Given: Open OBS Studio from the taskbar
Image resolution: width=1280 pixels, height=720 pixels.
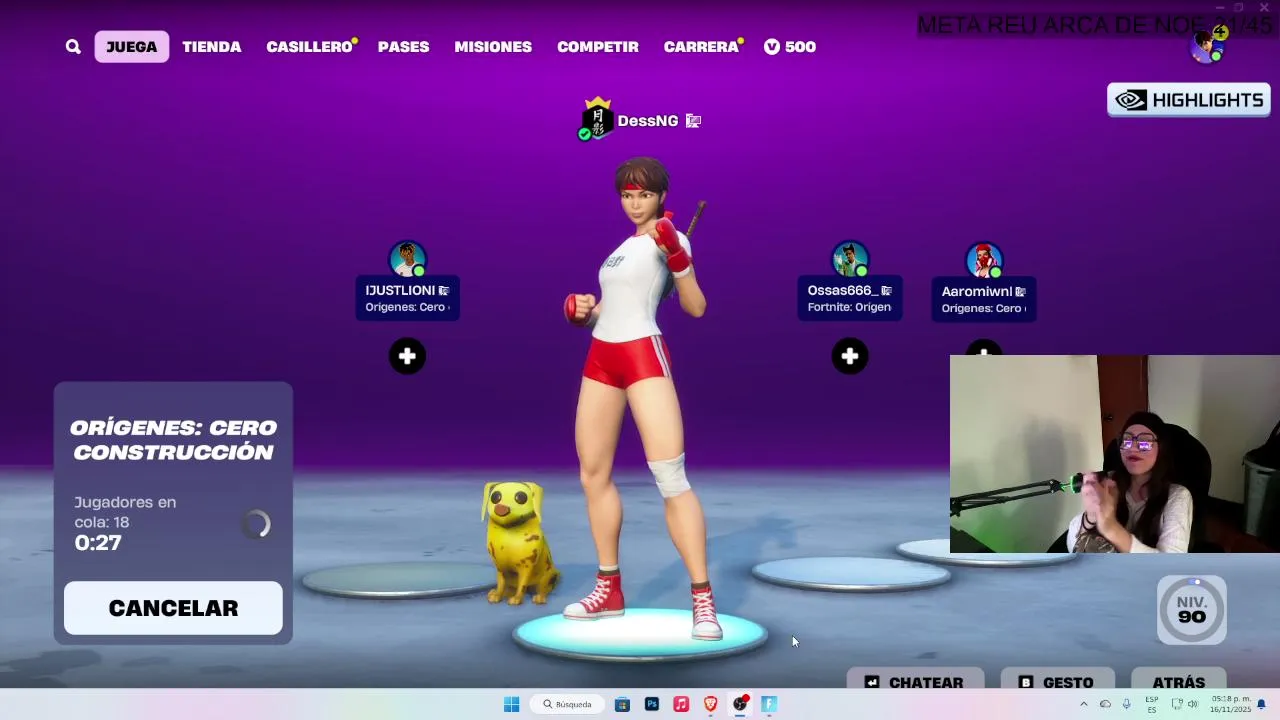Looking at the screenshot, I should tap(740, 704).
